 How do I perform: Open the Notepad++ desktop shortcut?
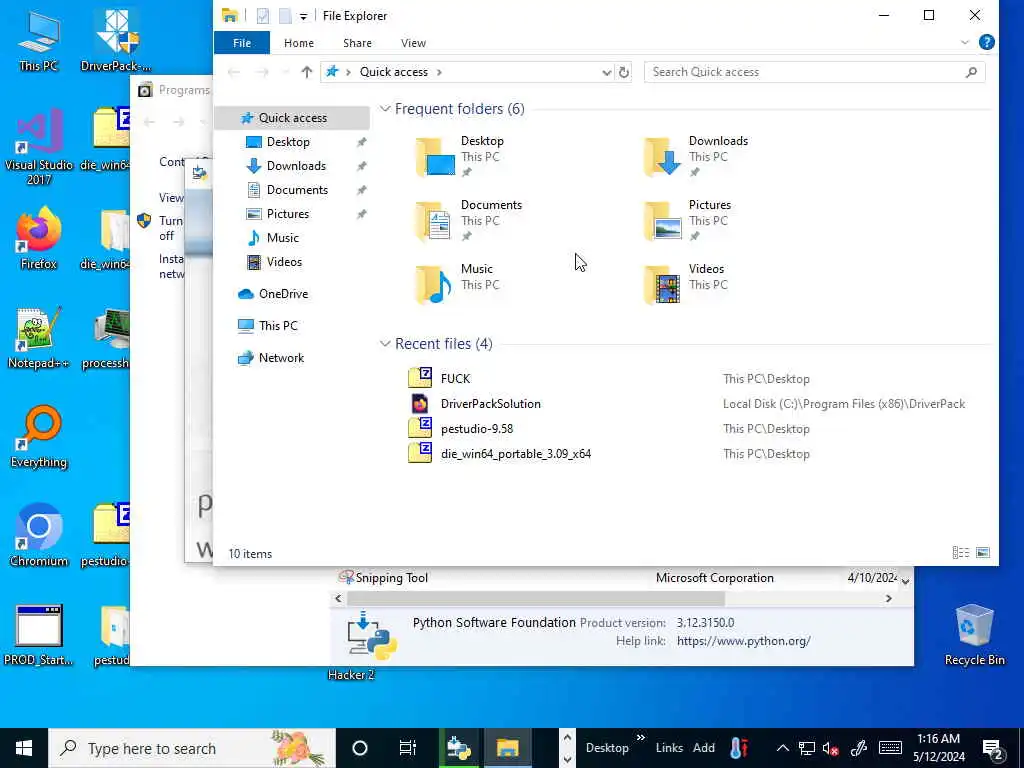[x=39, y=338]
